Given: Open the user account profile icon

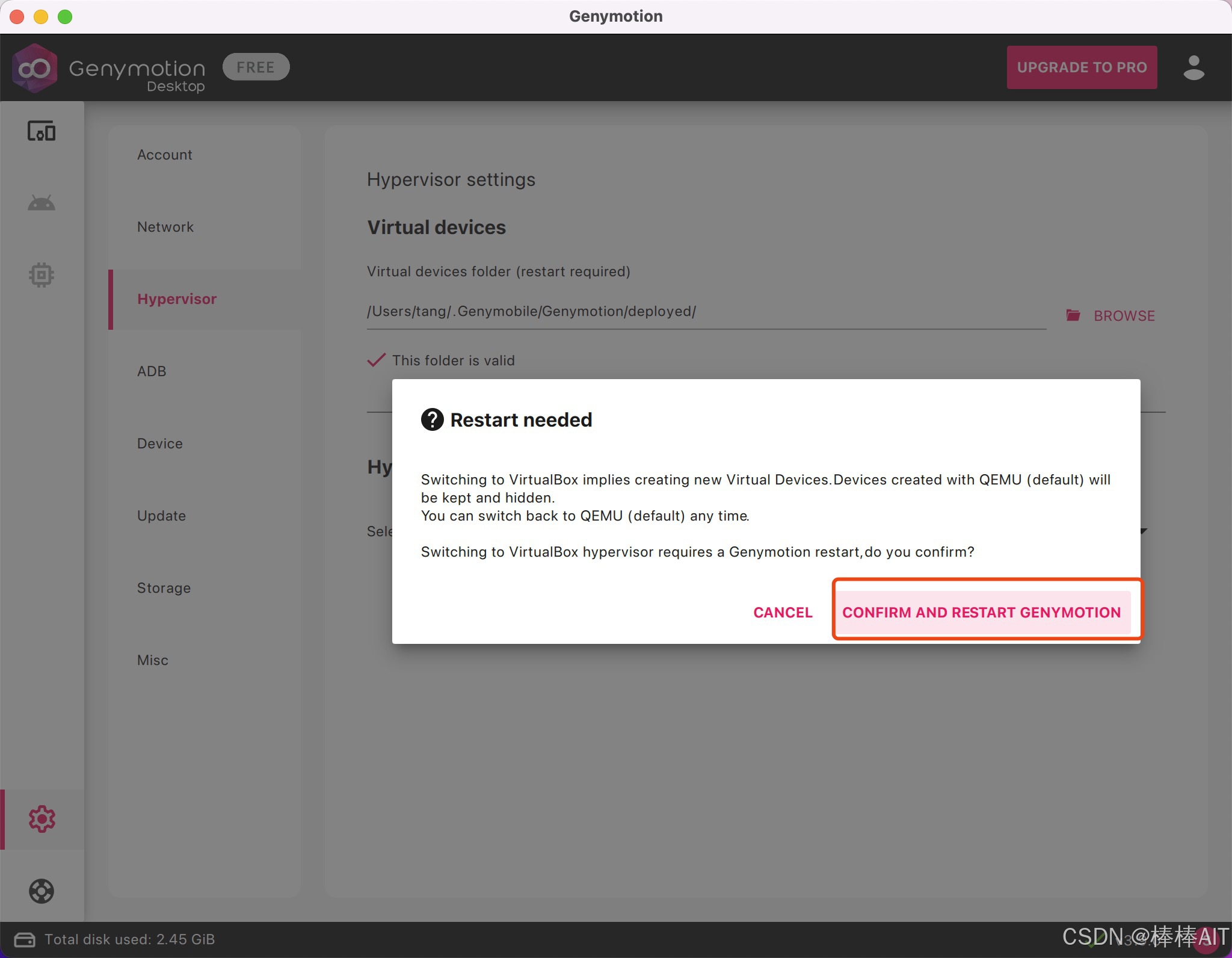Looking at the screenshot, I should point(1193,67).
